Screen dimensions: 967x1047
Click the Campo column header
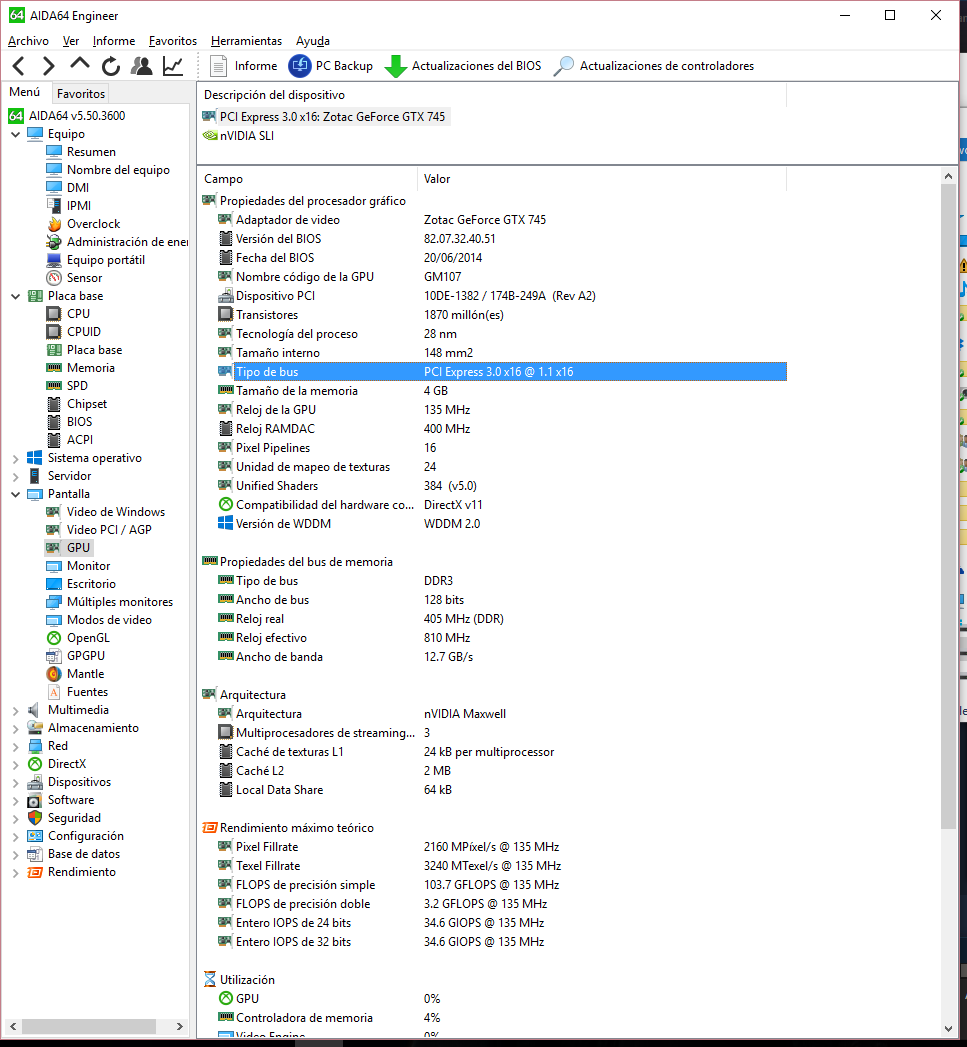pos(308,179)
